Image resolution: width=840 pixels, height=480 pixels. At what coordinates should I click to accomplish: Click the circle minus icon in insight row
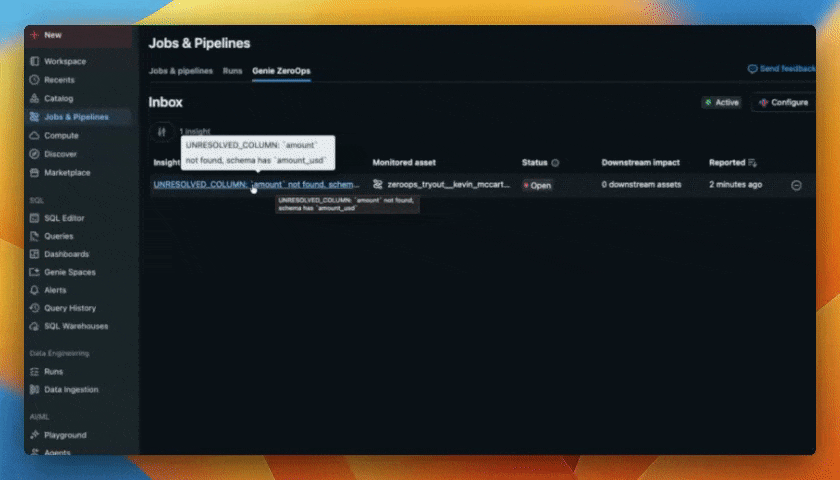tap(797, 185)
